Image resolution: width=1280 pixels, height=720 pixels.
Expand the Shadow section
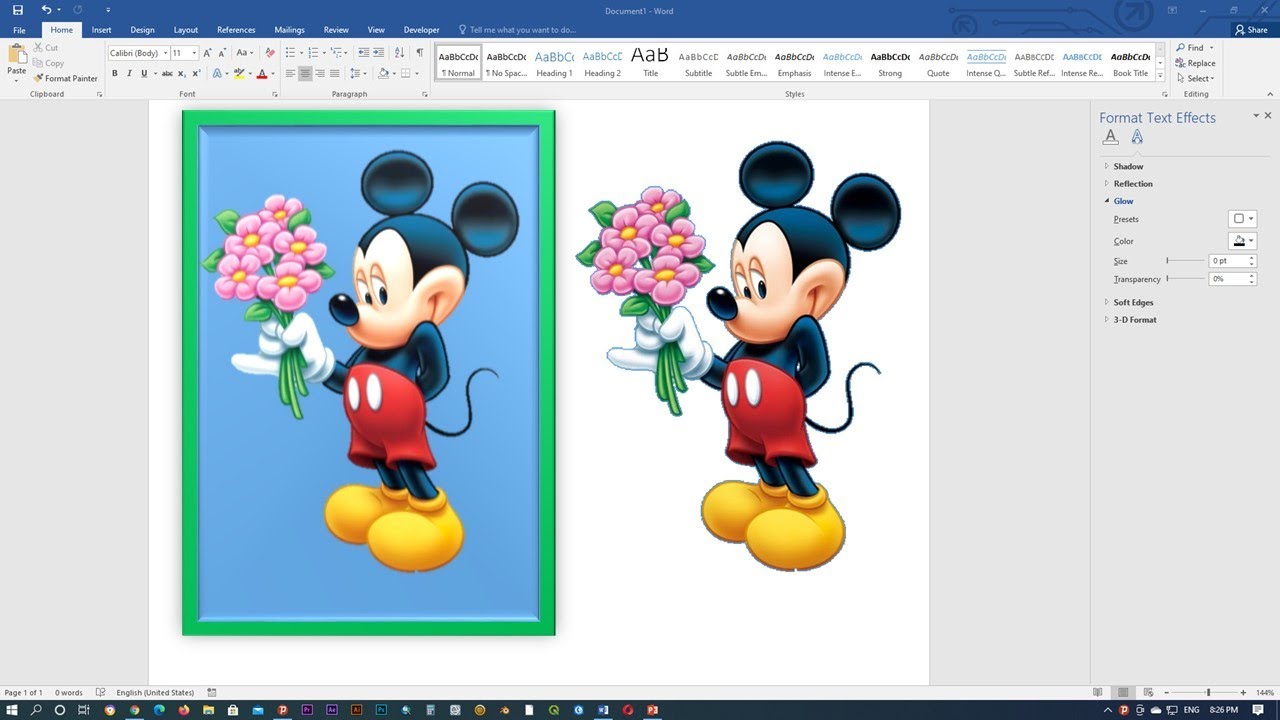pyautogui.click(x=1128, y=166)
